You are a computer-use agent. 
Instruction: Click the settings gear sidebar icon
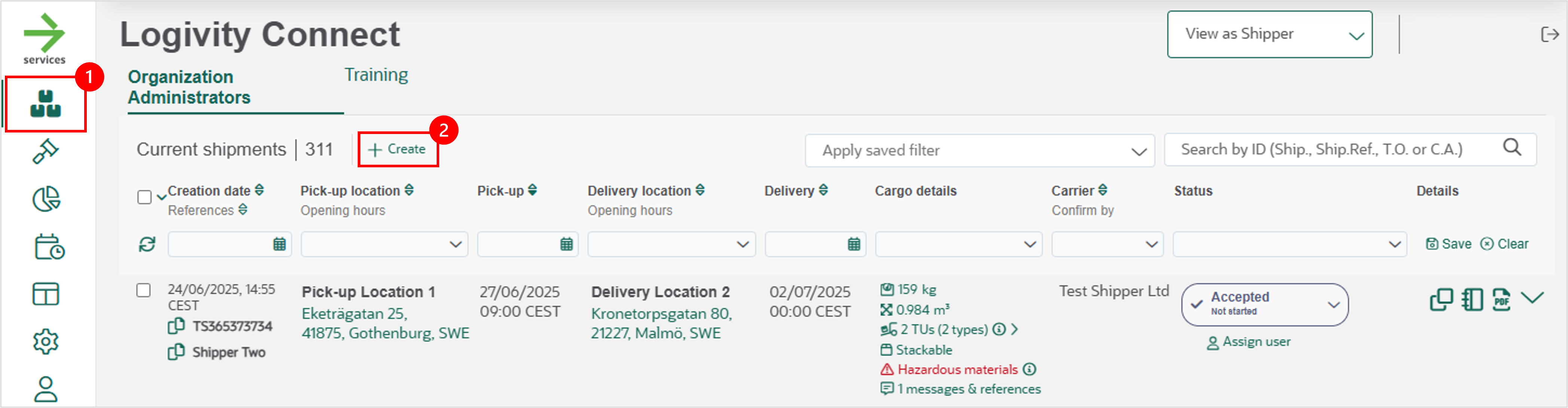pyautogui.click(x=46, y=342)
